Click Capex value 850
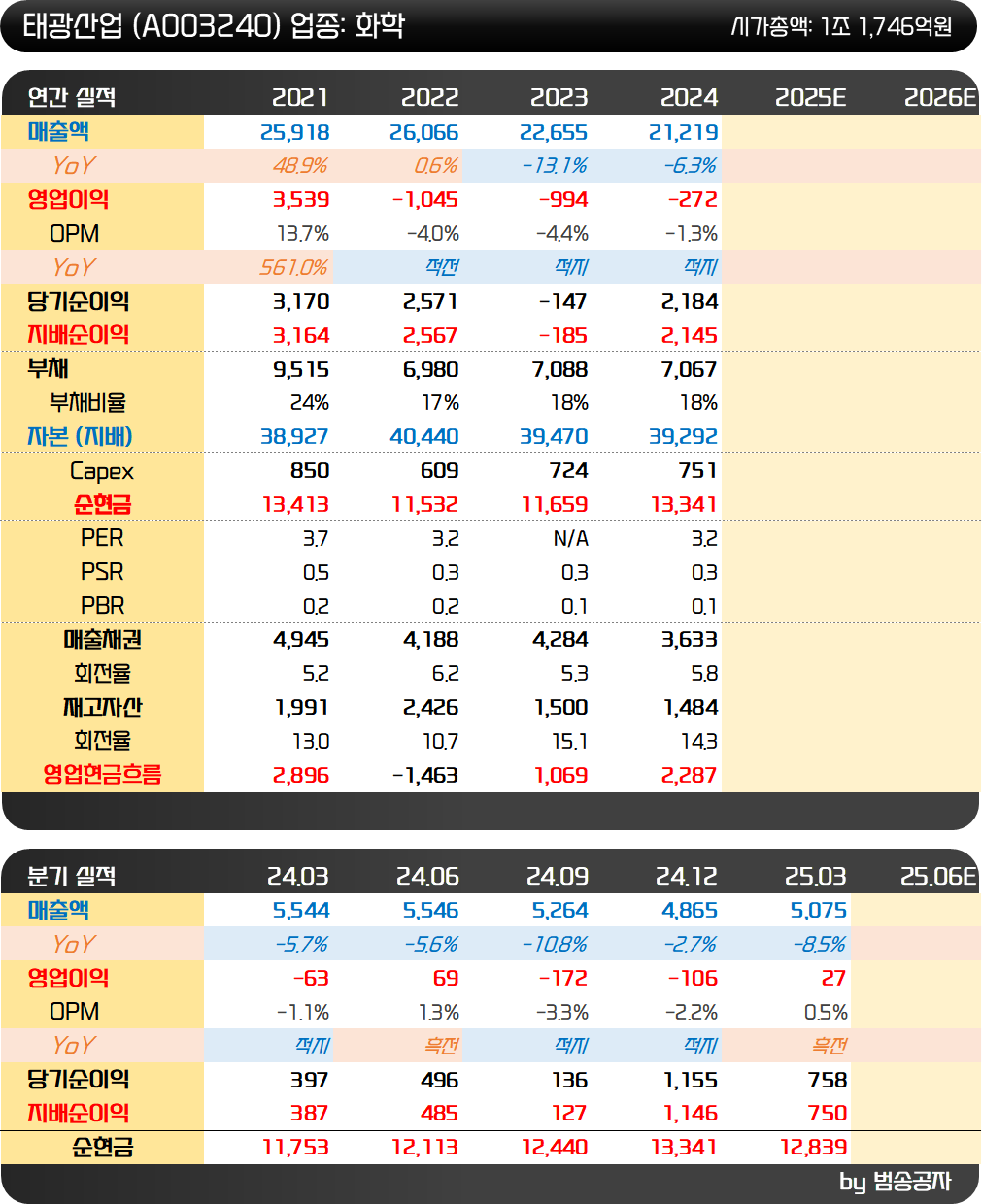Image resolution: width=982 pixels, height=1204 pixels. pyautogui.click(x=310, y=471)
